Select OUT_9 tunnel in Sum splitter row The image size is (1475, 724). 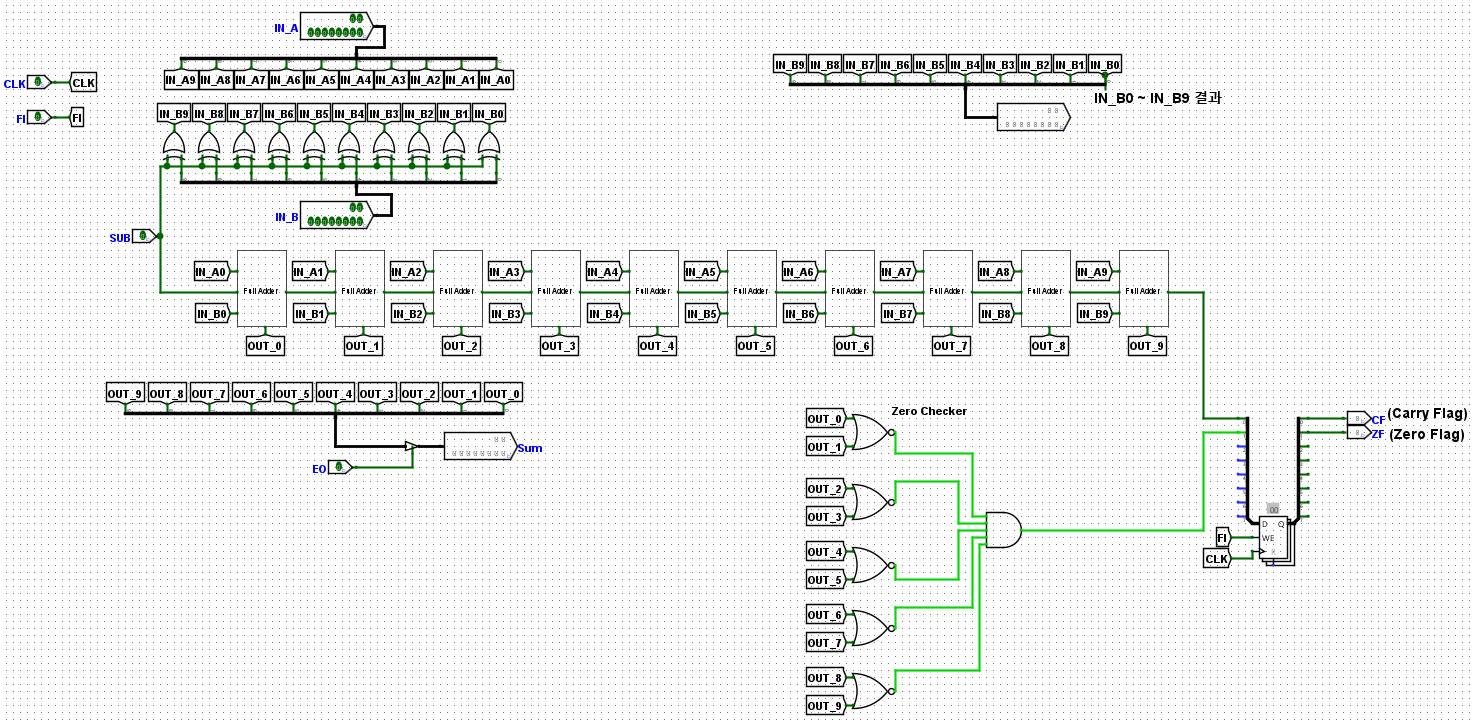tap(125, 394)
